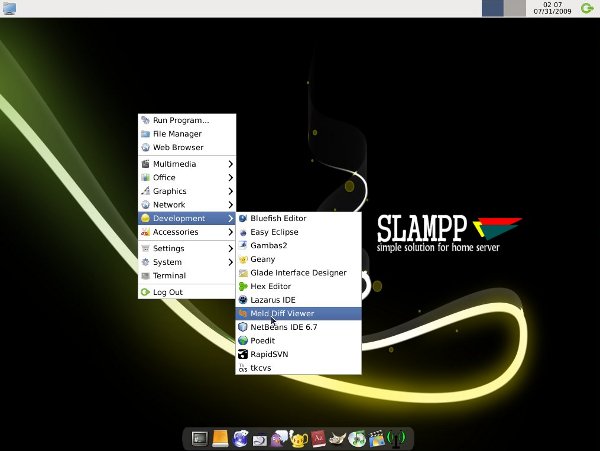This screenshot has height=451, width=600.
Task: Launch Web Browser from the menu
Action: point(187,147)
